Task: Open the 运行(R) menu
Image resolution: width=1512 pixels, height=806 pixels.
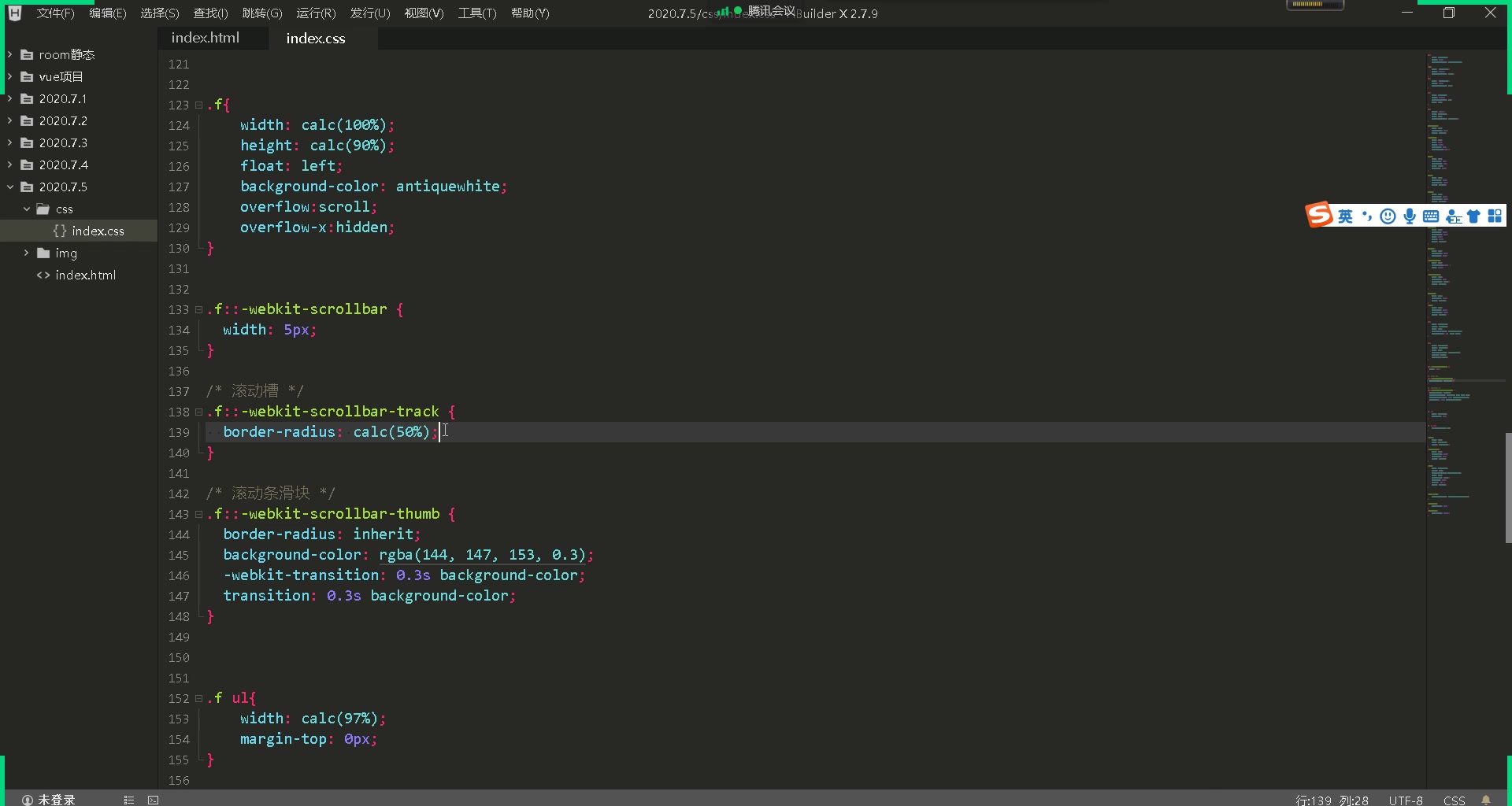Action: point(316,13)
